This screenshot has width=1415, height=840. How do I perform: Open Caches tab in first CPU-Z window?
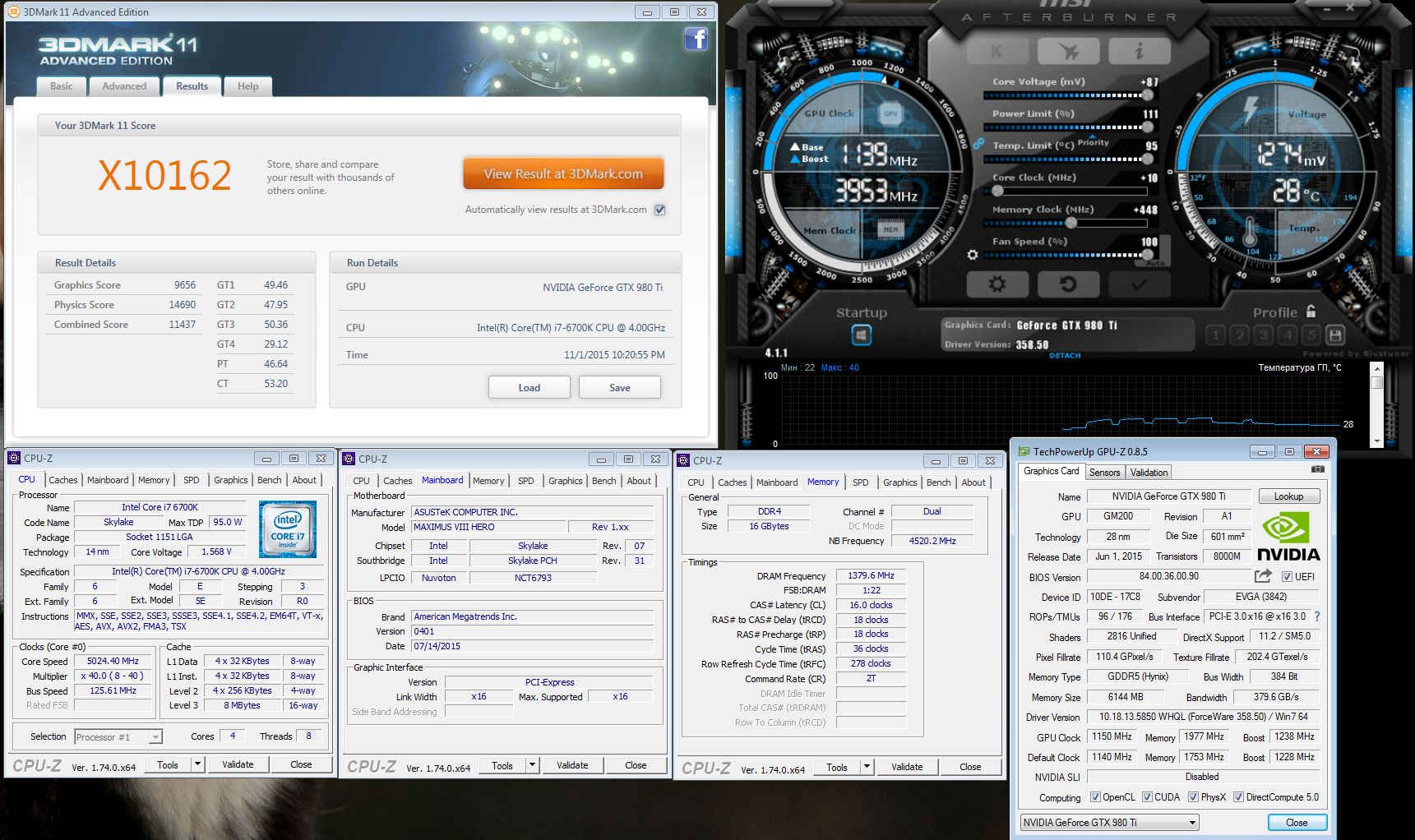63,480
